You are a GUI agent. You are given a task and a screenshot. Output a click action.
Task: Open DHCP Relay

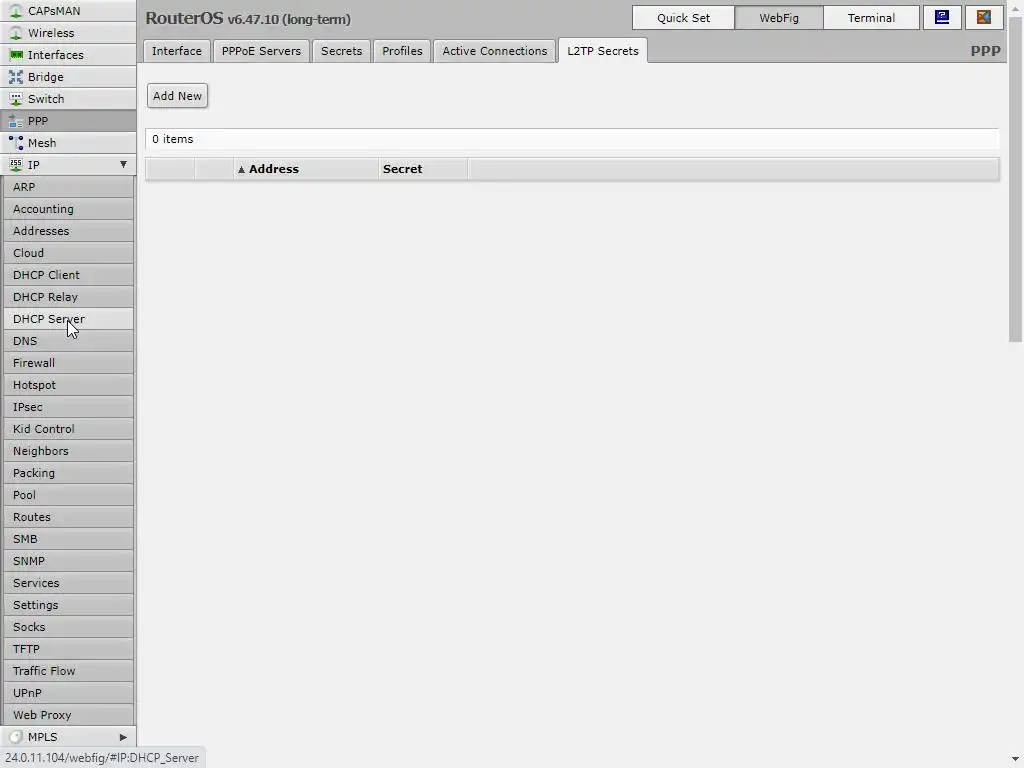69,296
